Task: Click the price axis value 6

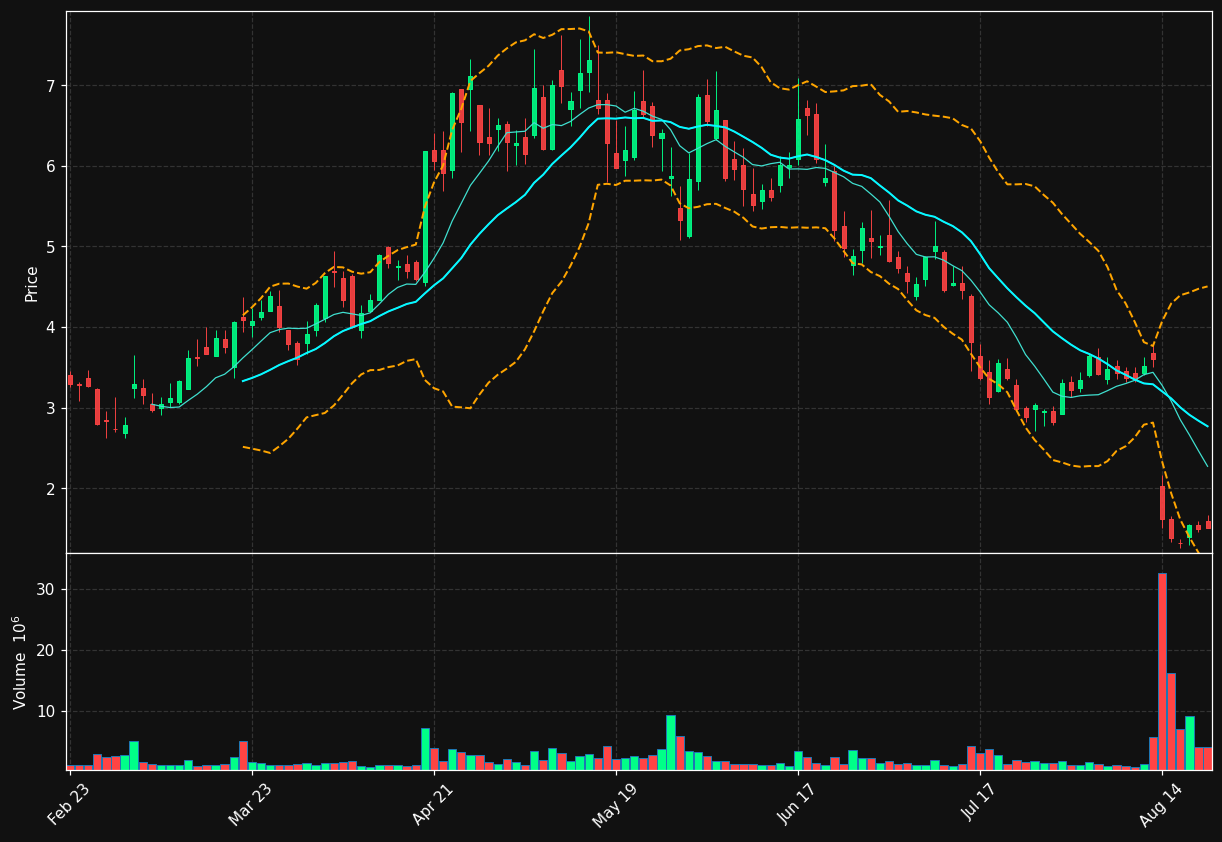Action: [50, 166]
